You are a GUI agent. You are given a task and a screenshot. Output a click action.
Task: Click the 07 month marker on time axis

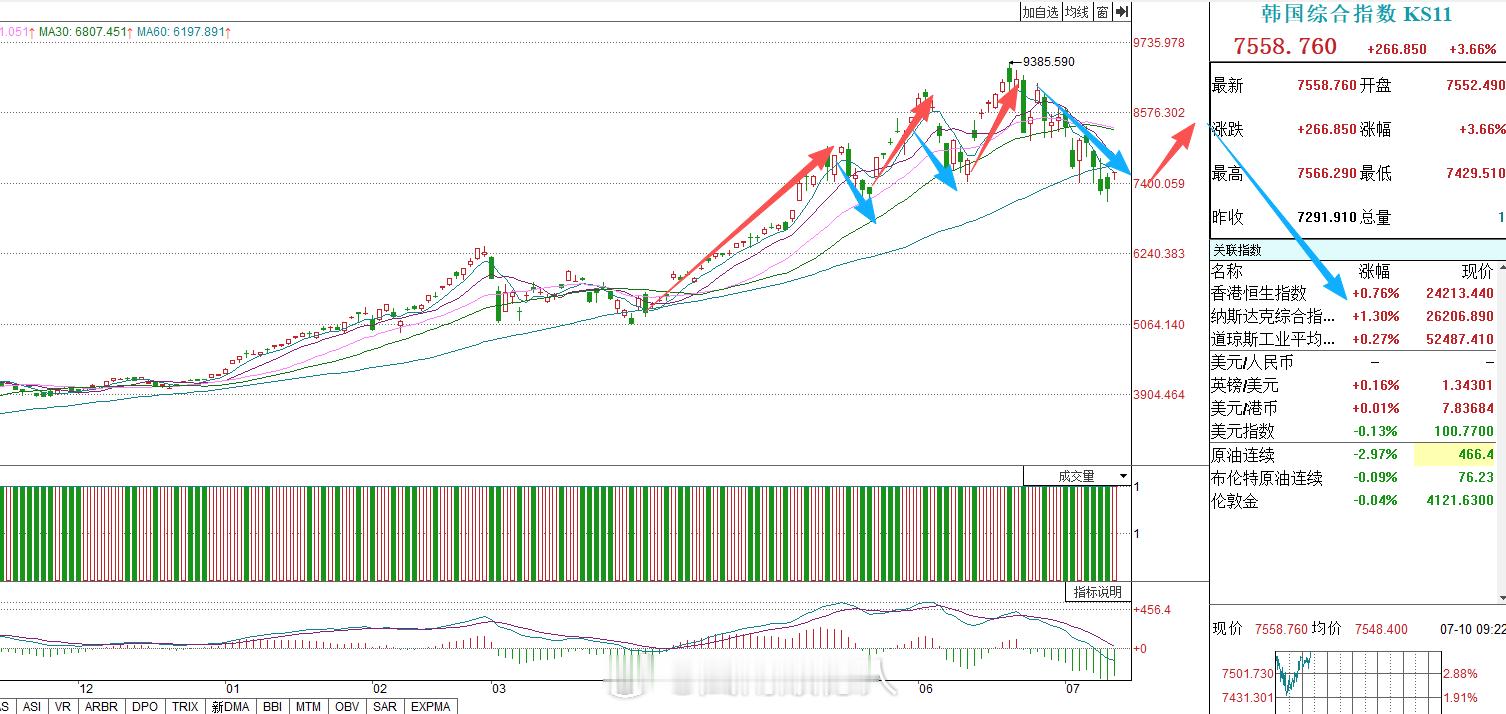pos(1073,689)
